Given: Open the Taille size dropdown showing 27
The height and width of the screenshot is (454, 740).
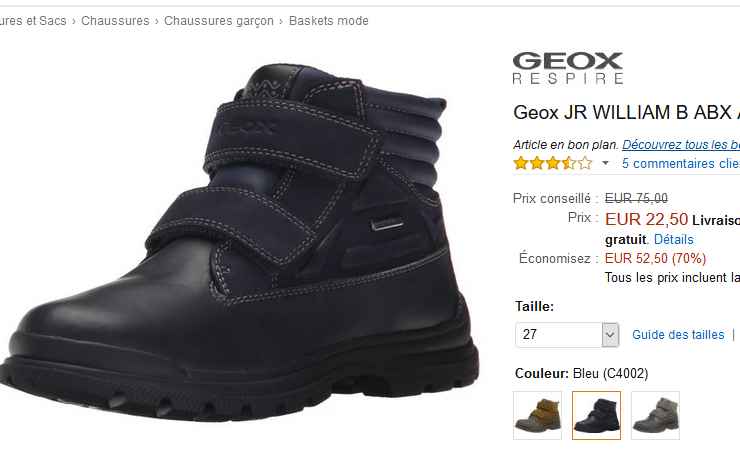Looking at the screenshot, I should [x=567, y=335].
